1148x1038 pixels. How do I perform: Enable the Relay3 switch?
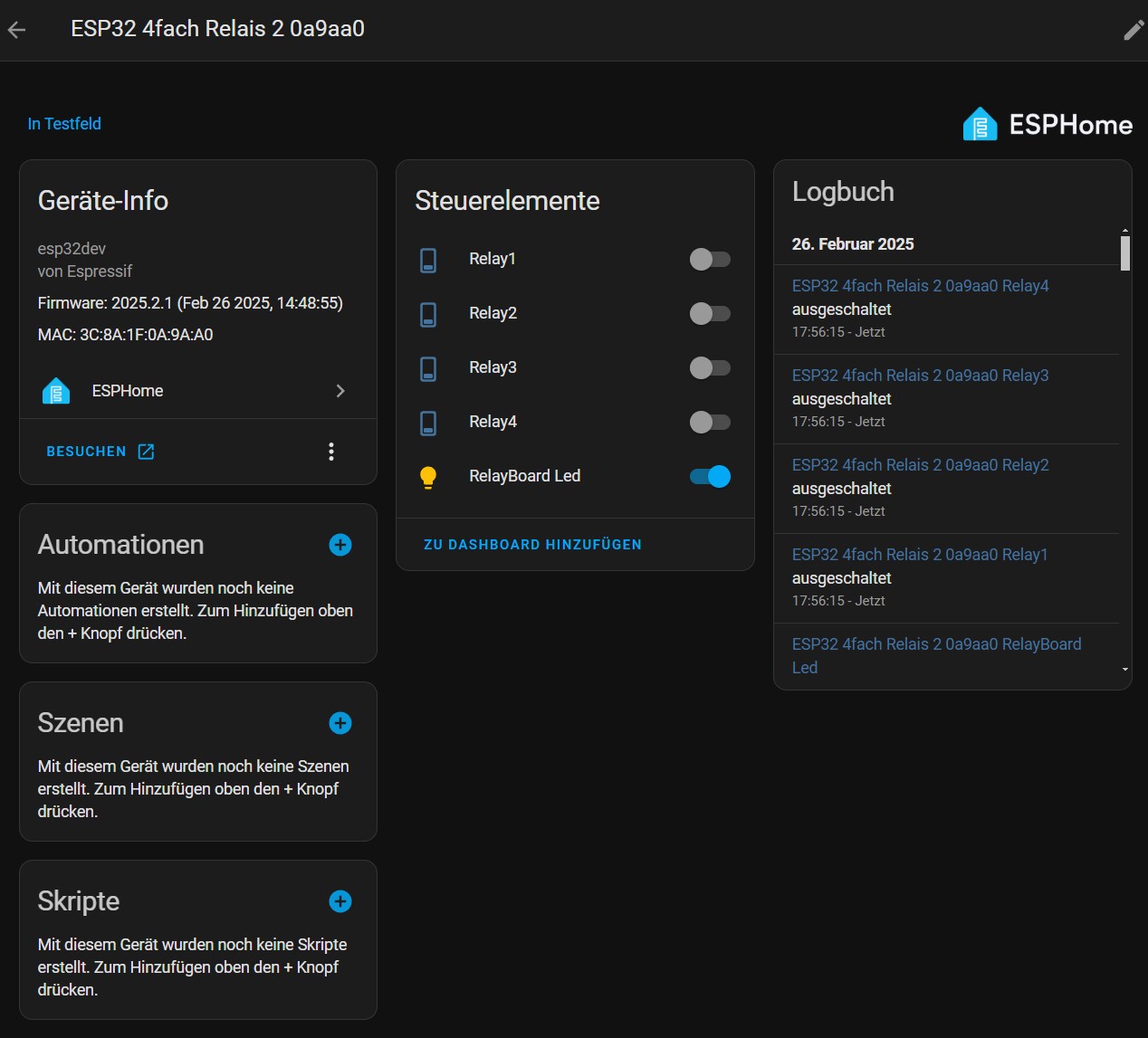[x=710, y=368]
